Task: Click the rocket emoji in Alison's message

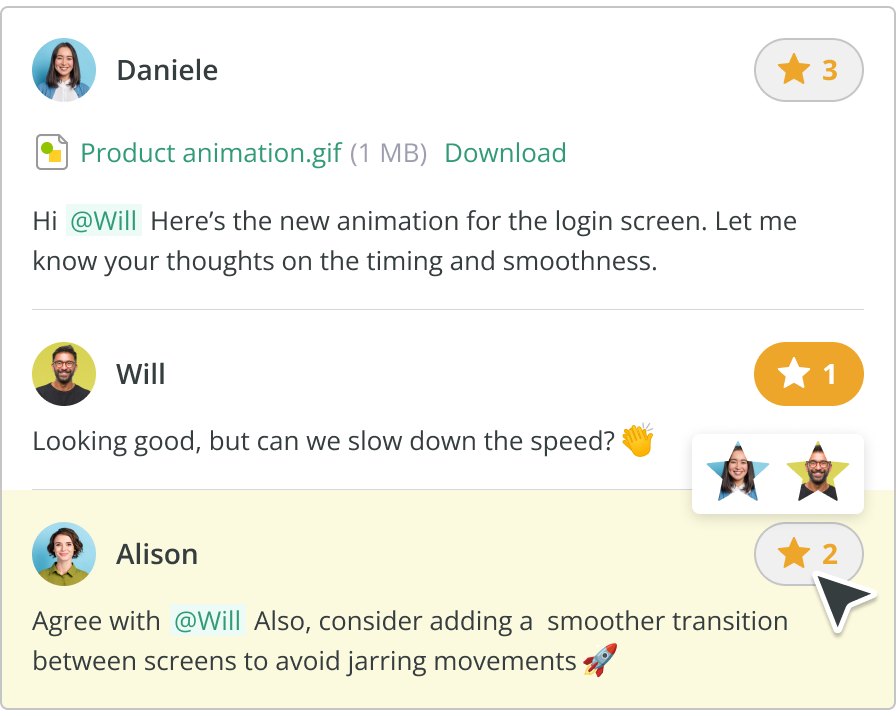Action: [x=600, y=660]
